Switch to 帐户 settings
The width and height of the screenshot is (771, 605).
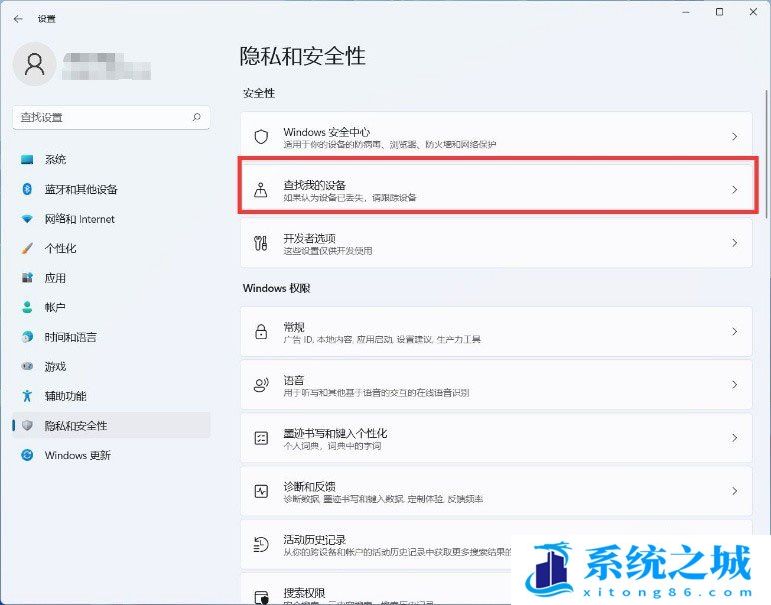click(x=112, y=307)
